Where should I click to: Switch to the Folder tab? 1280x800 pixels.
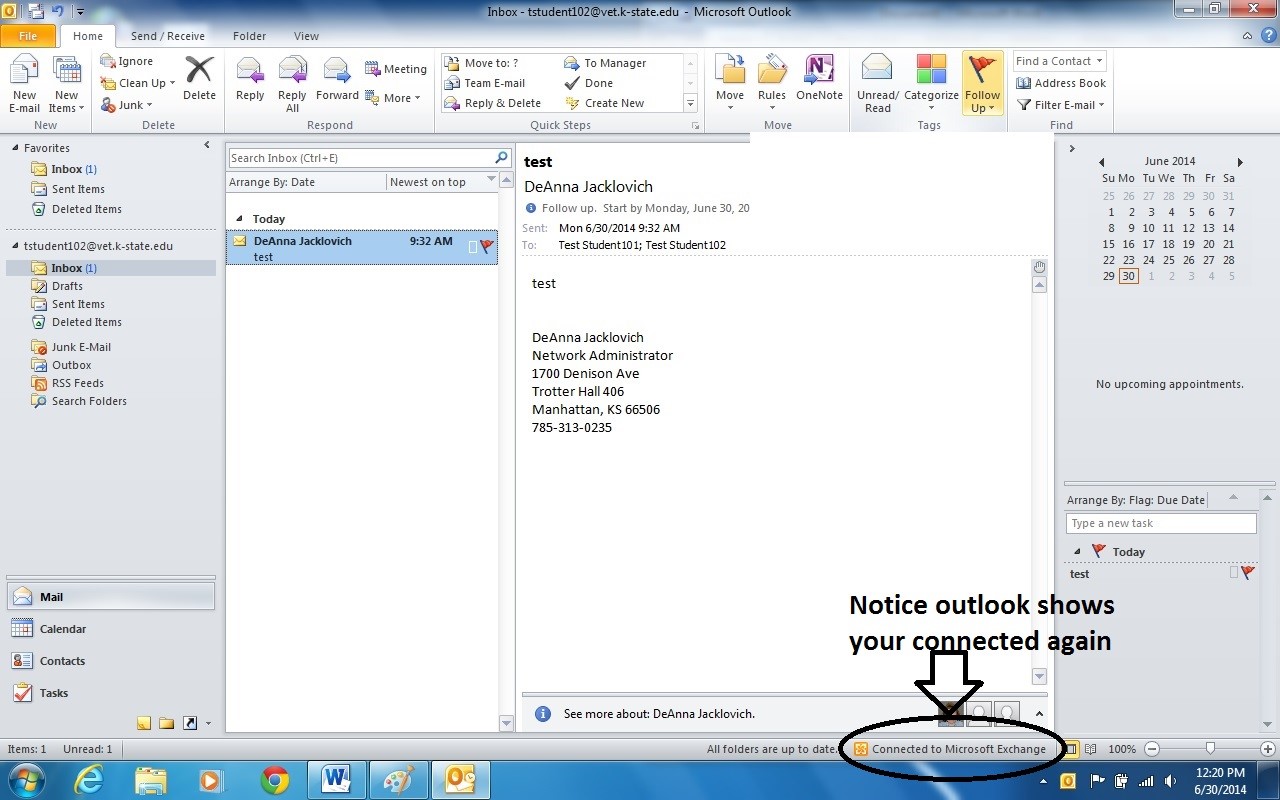point(249,36)
